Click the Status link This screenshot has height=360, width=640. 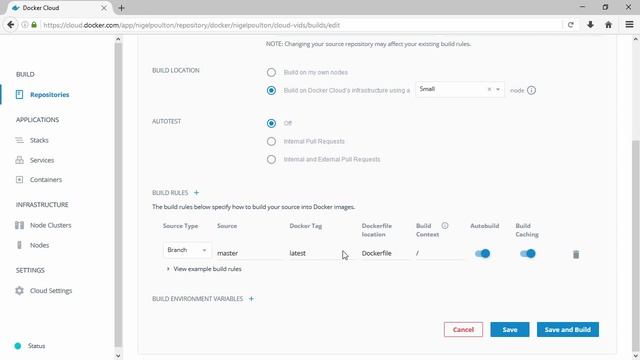[37, 346]
